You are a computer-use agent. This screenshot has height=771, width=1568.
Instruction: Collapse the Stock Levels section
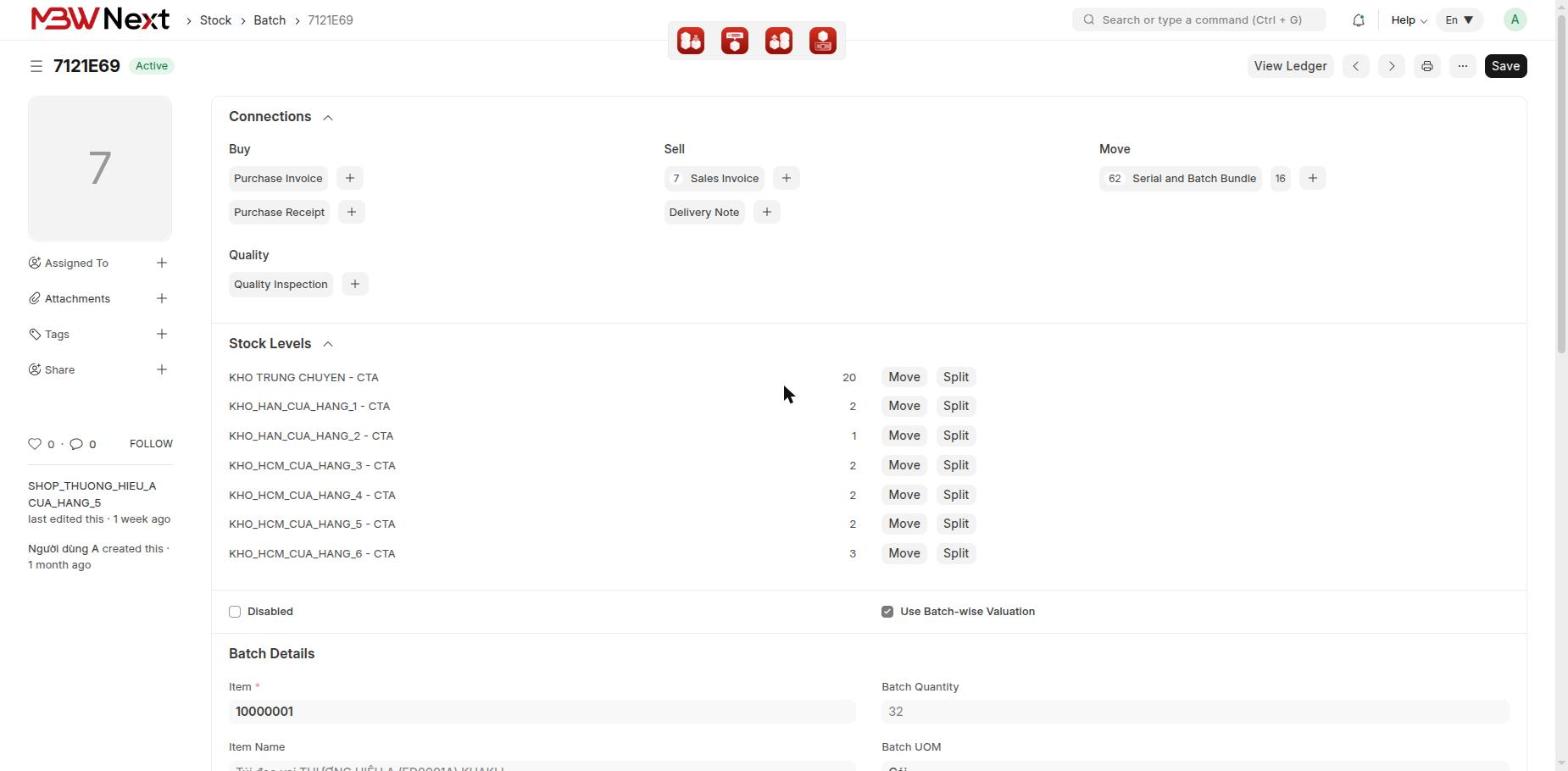[x=328, y=344]
